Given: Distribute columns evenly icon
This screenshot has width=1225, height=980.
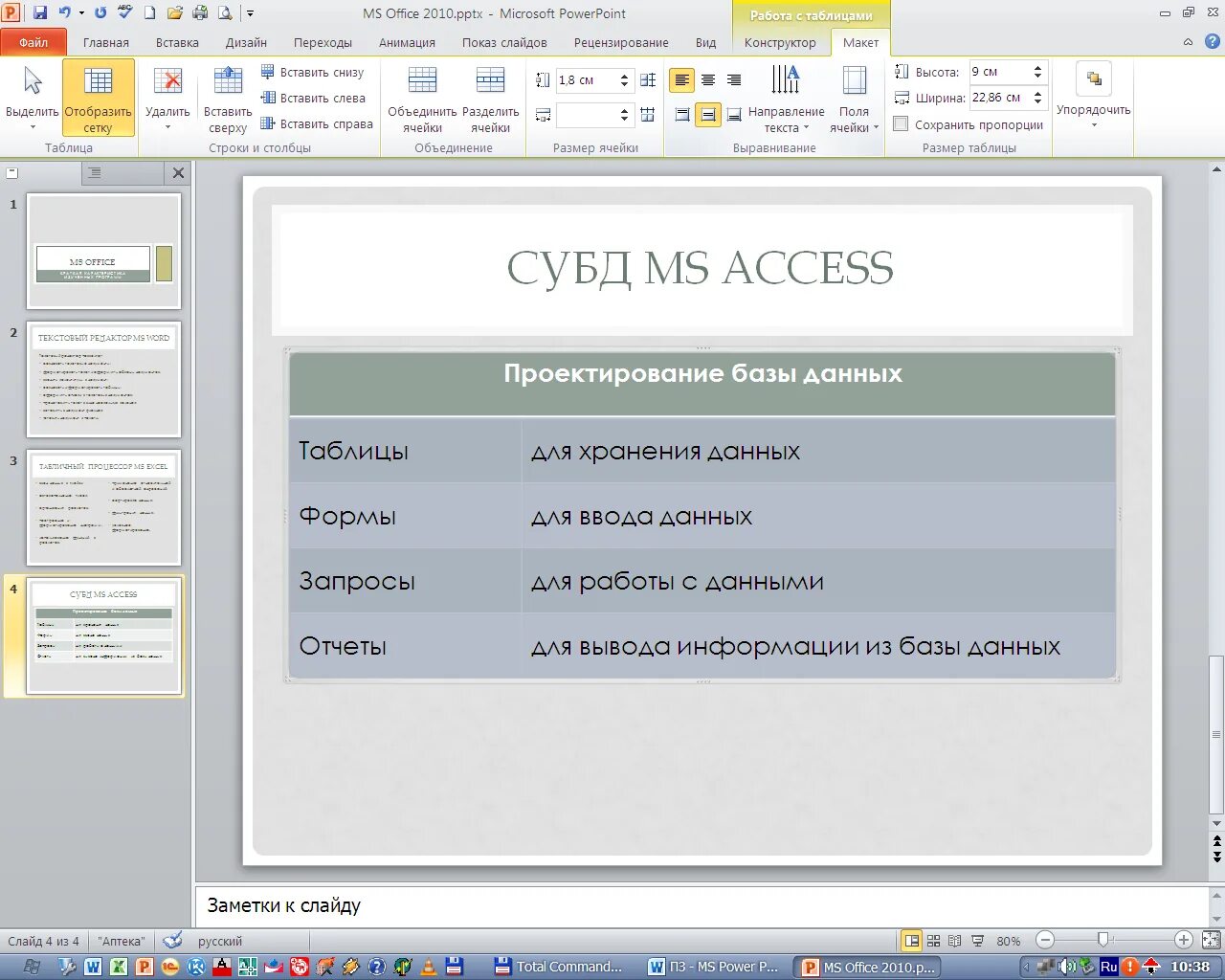Looking at the screenshot, I should [648, 115].
